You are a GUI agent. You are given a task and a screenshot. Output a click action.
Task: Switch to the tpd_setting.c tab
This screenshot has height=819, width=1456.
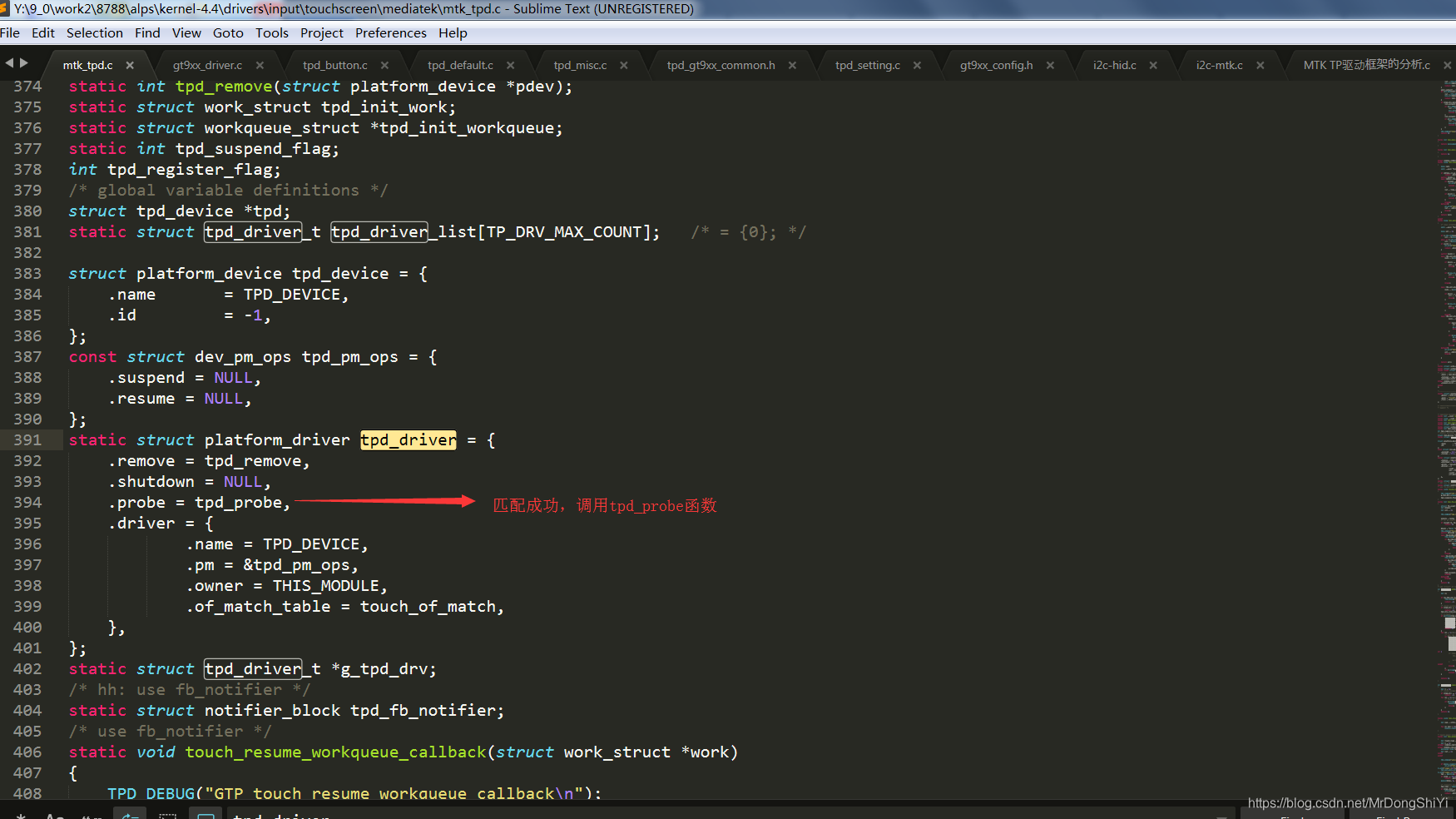click(868, 65)
